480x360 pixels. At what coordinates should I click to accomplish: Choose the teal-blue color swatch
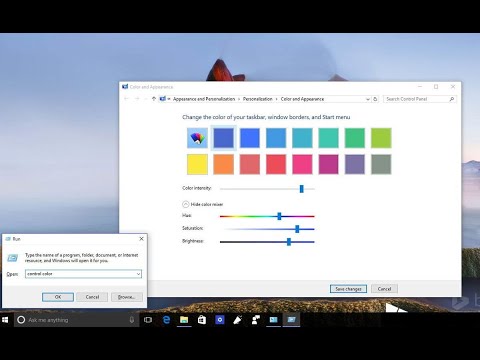point(302,138)
